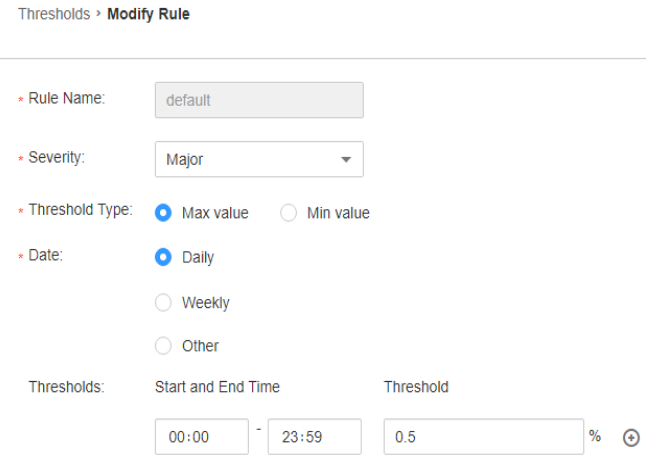Add a new threshold row with plus icon

coord(631,437)
